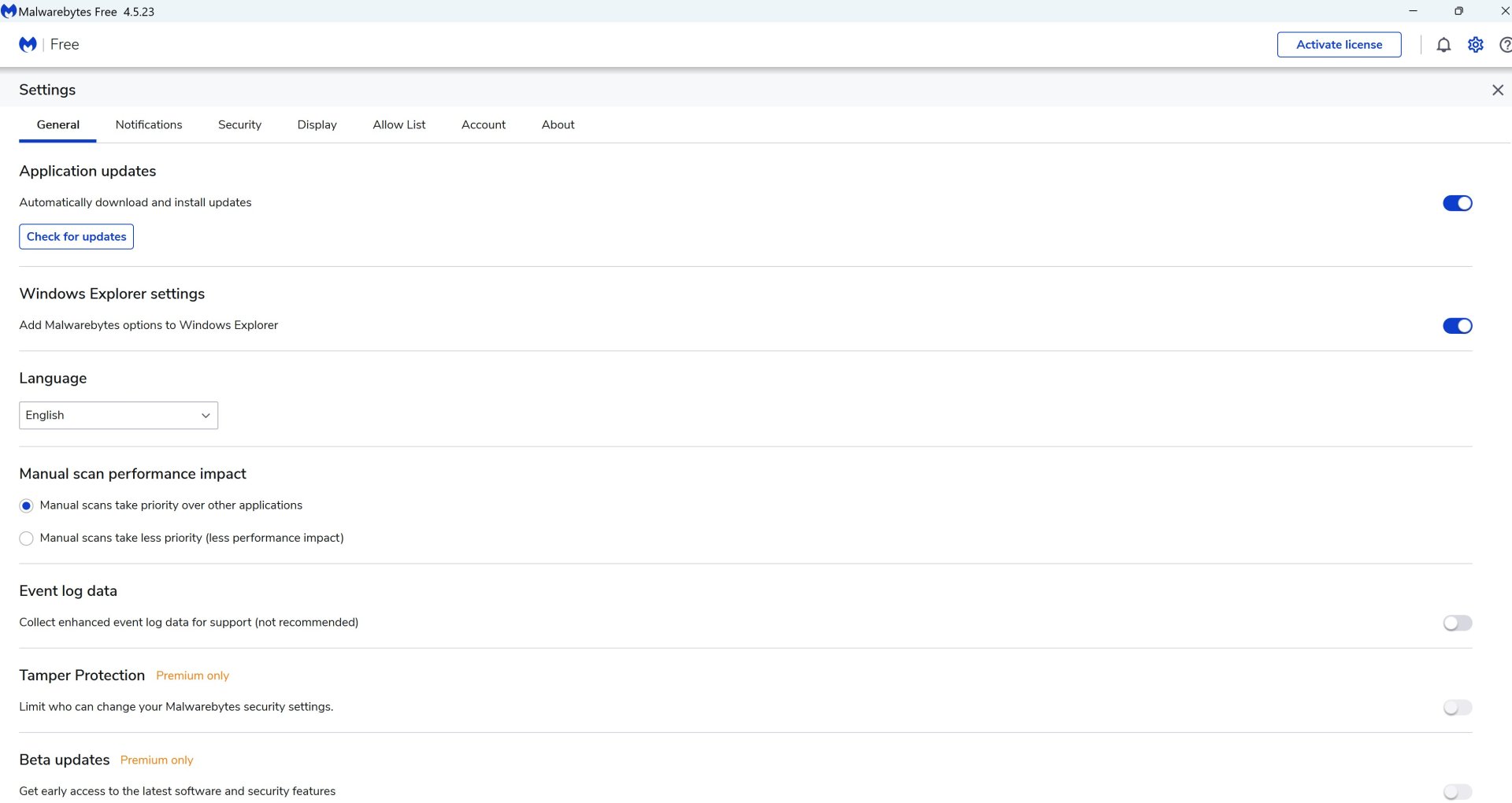Click the Manual scan performance impact heading
The image size is (1512, 803).
point(133,474)
